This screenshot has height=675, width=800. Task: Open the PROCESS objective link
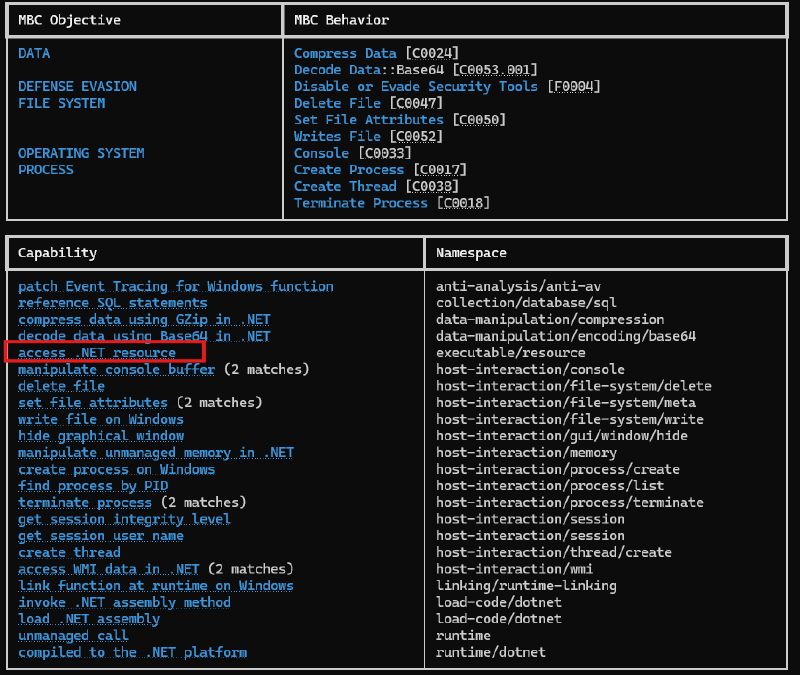click(46, 170)
